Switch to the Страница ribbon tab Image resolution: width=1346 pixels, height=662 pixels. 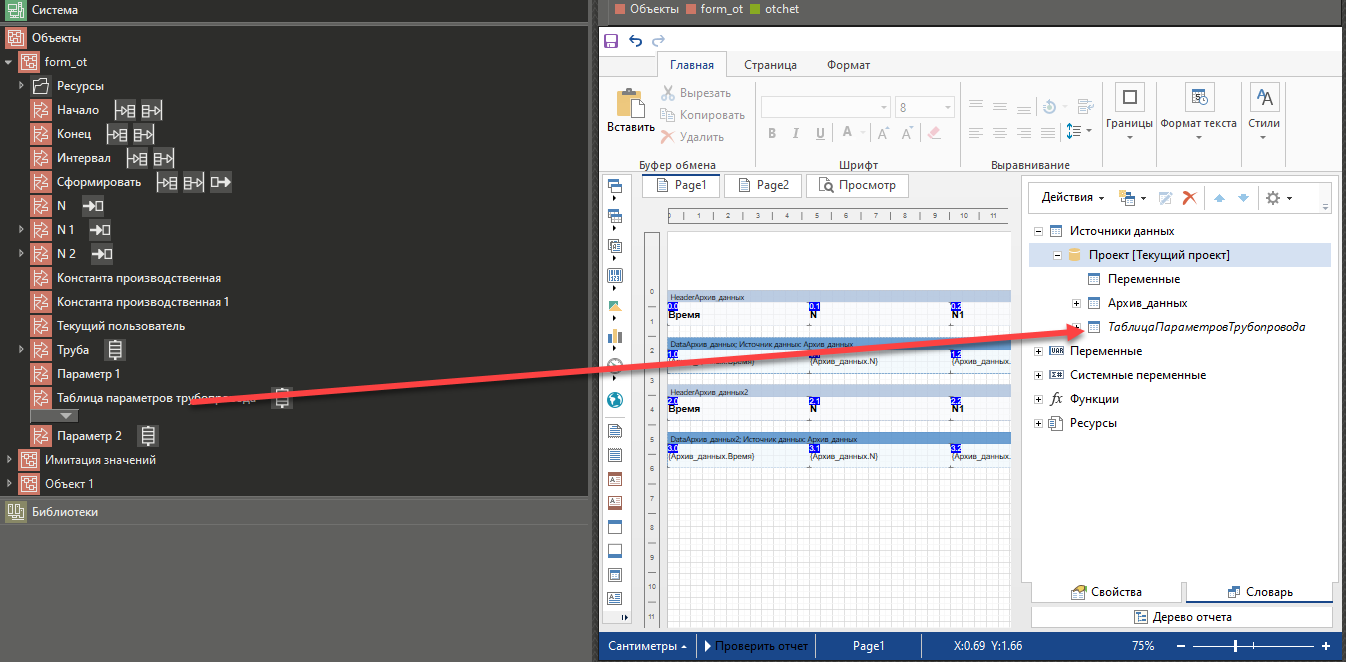pos(770,65)
